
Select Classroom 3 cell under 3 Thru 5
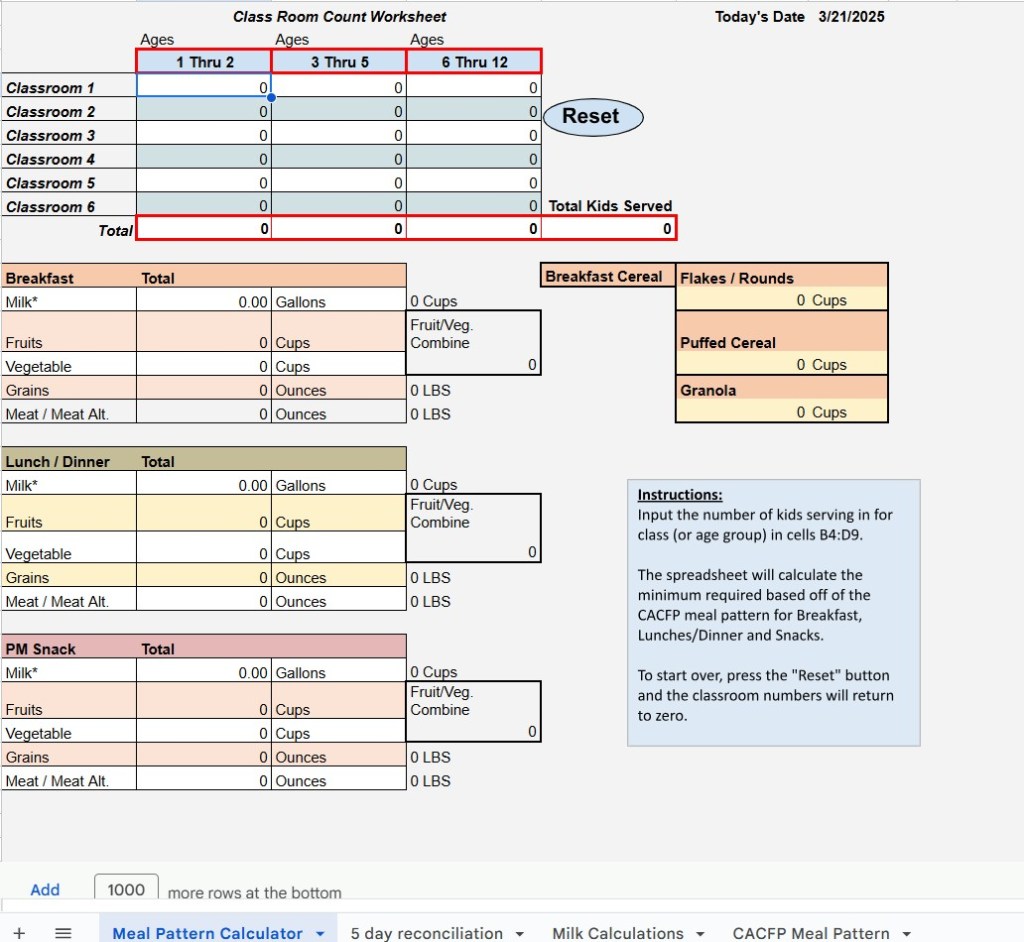point(339,135)
